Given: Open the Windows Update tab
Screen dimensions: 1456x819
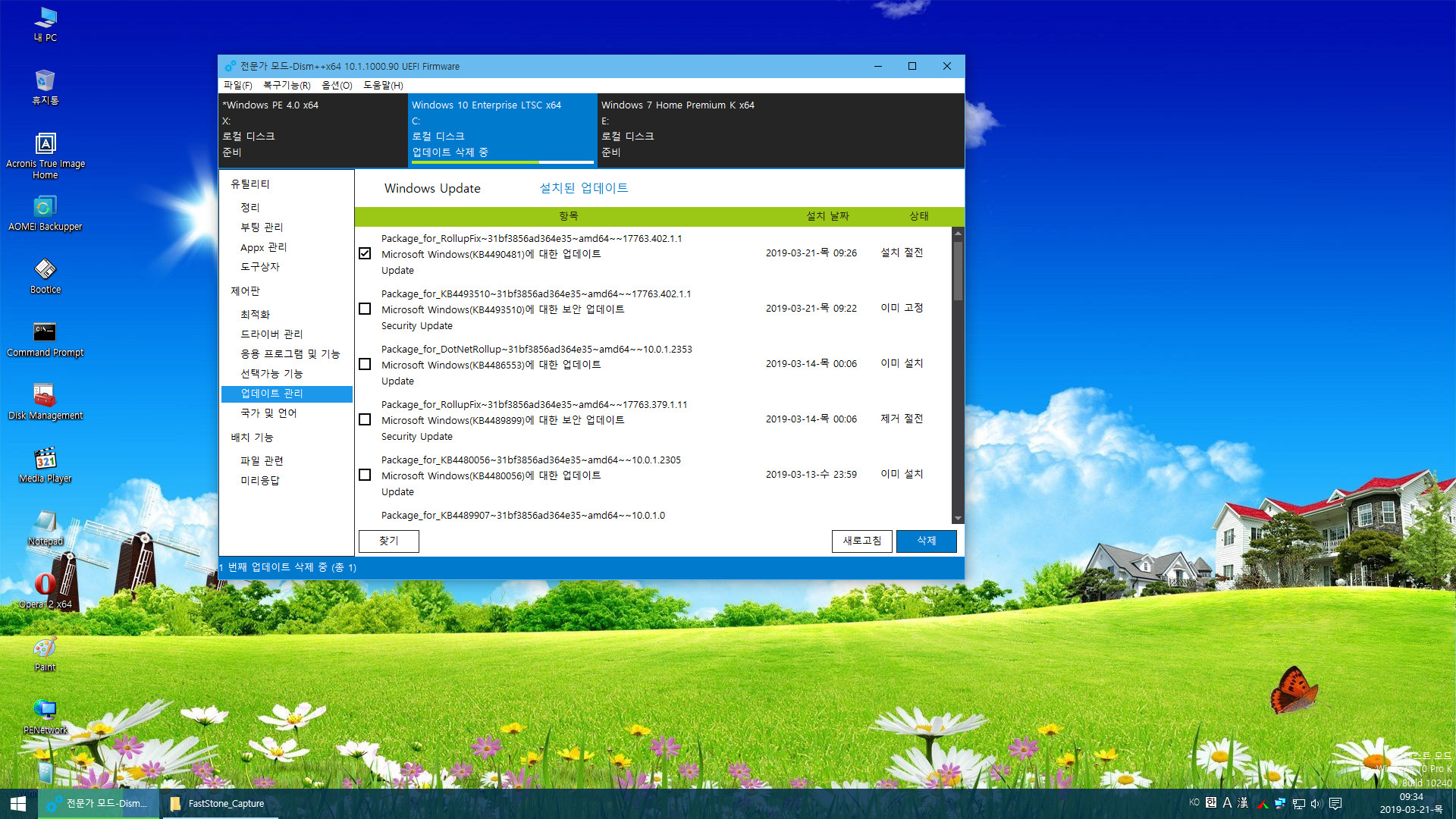Looking at the screenshot, I should point(432,188).
